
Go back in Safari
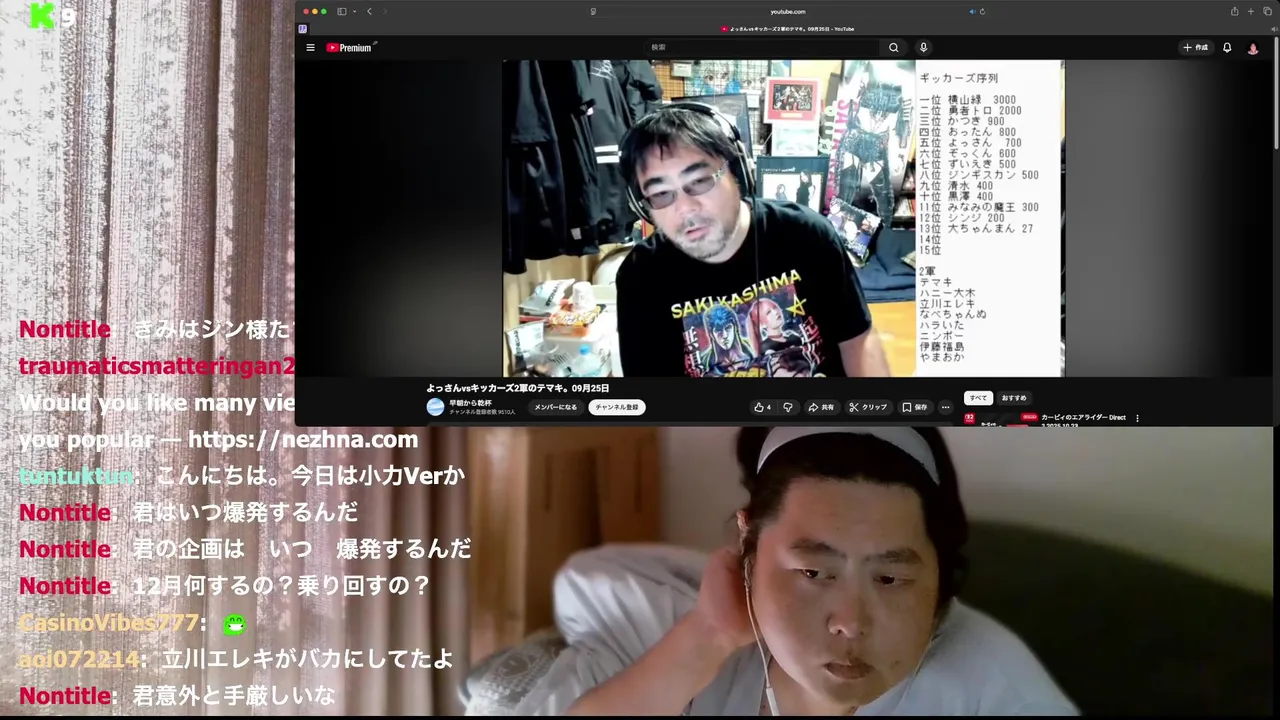[x=369, y=11]
